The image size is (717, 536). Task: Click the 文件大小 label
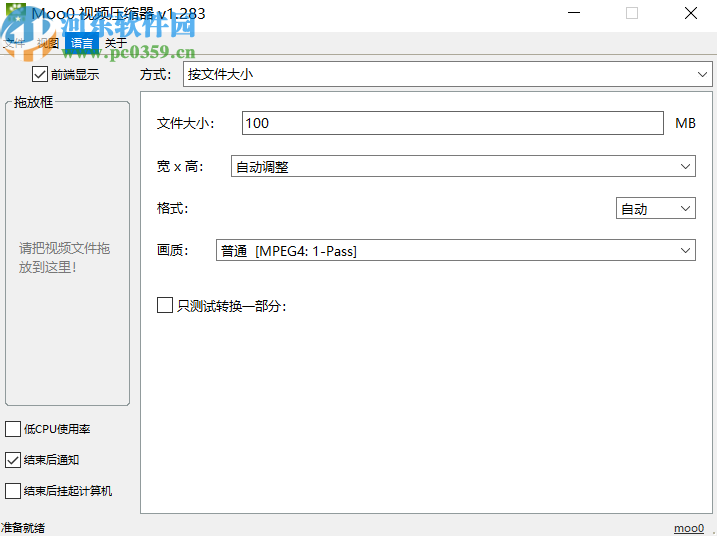(185, 123)
